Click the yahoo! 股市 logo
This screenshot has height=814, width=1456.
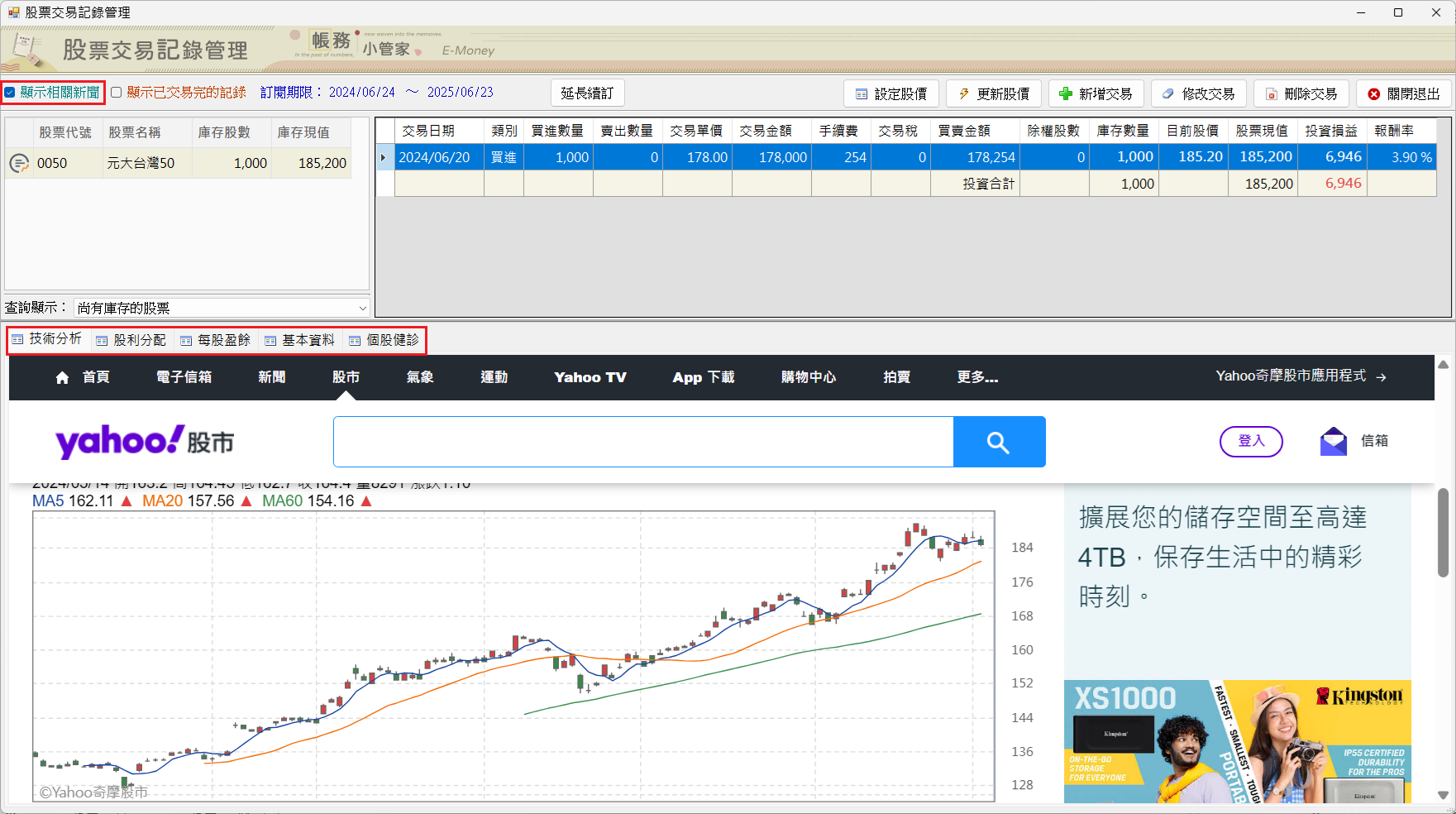click(x=145, y=442)
